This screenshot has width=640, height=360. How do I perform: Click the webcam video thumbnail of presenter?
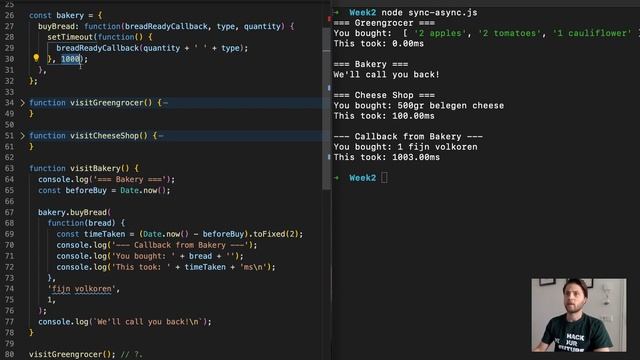pyautogui.click(x=578, y=315)
